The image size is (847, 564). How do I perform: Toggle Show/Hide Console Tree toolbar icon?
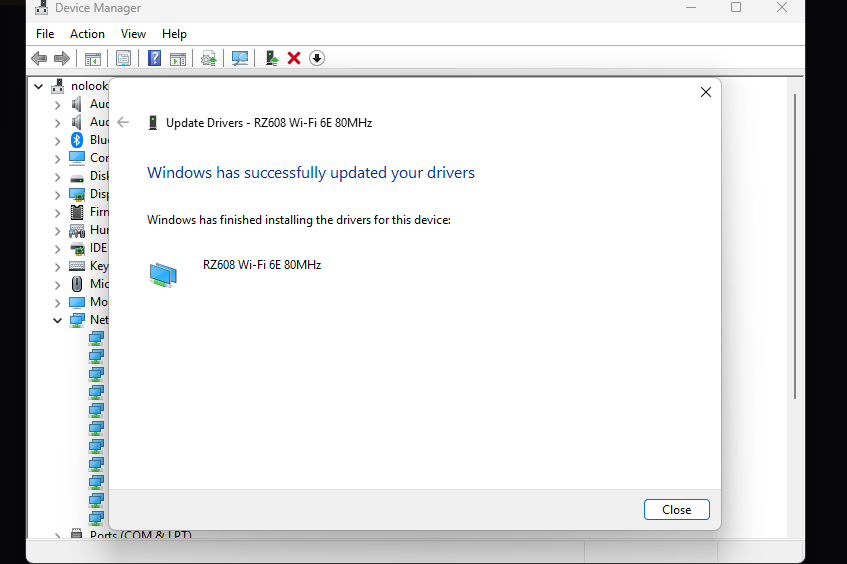(x=92, y=58)
